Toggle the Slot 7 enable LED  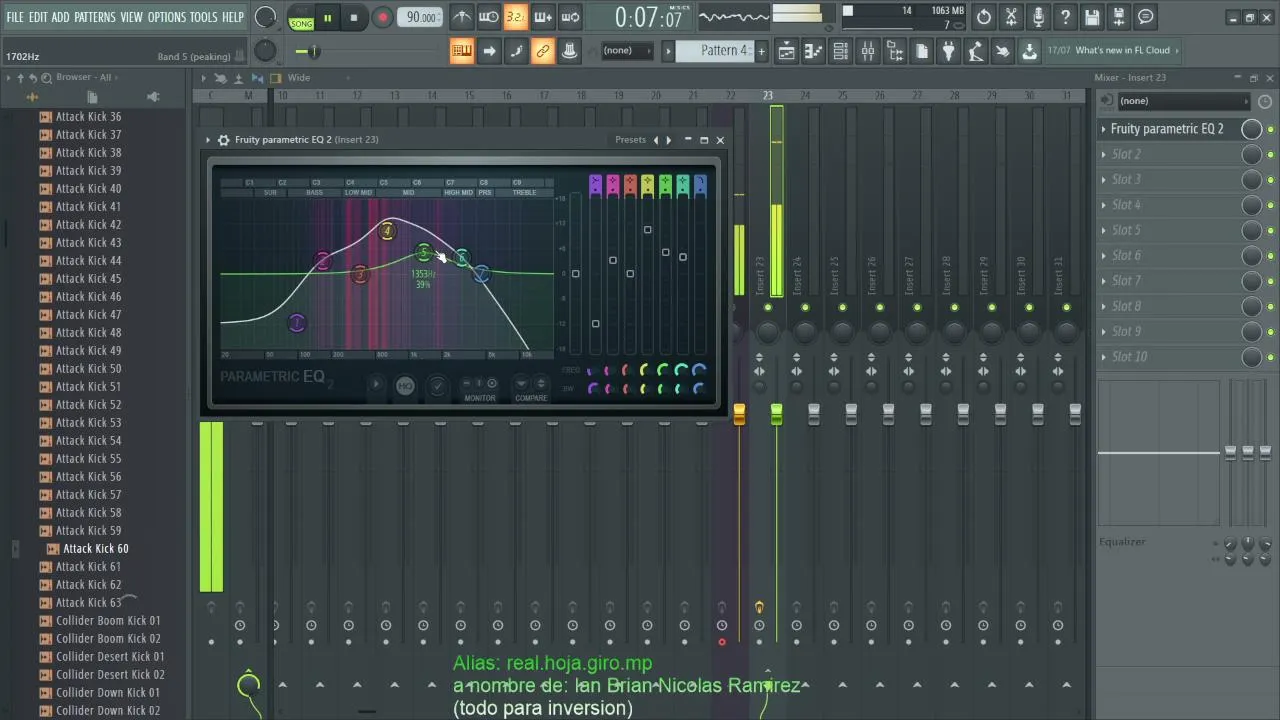[1271, 281]
